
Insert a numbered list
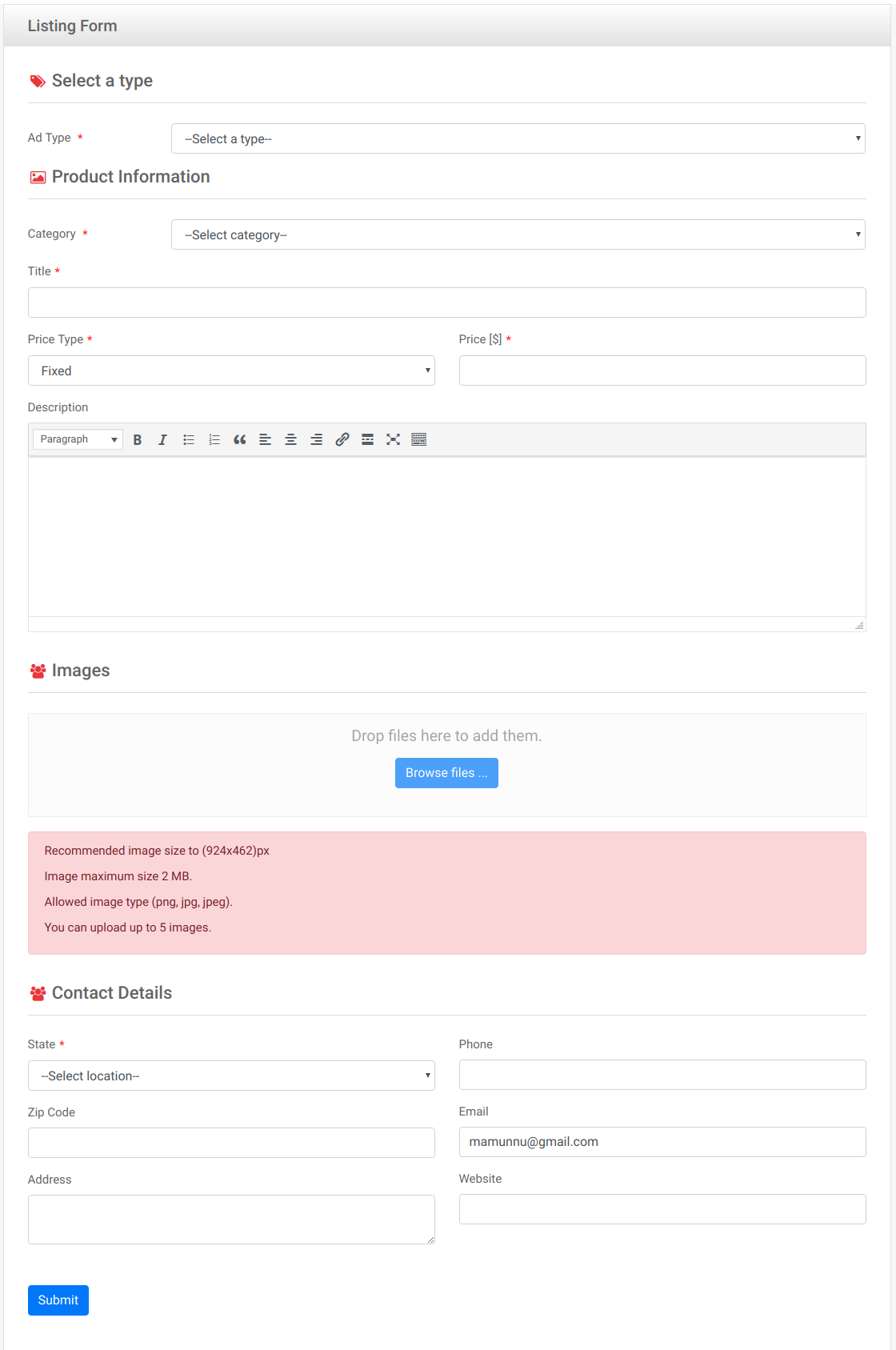214,439
